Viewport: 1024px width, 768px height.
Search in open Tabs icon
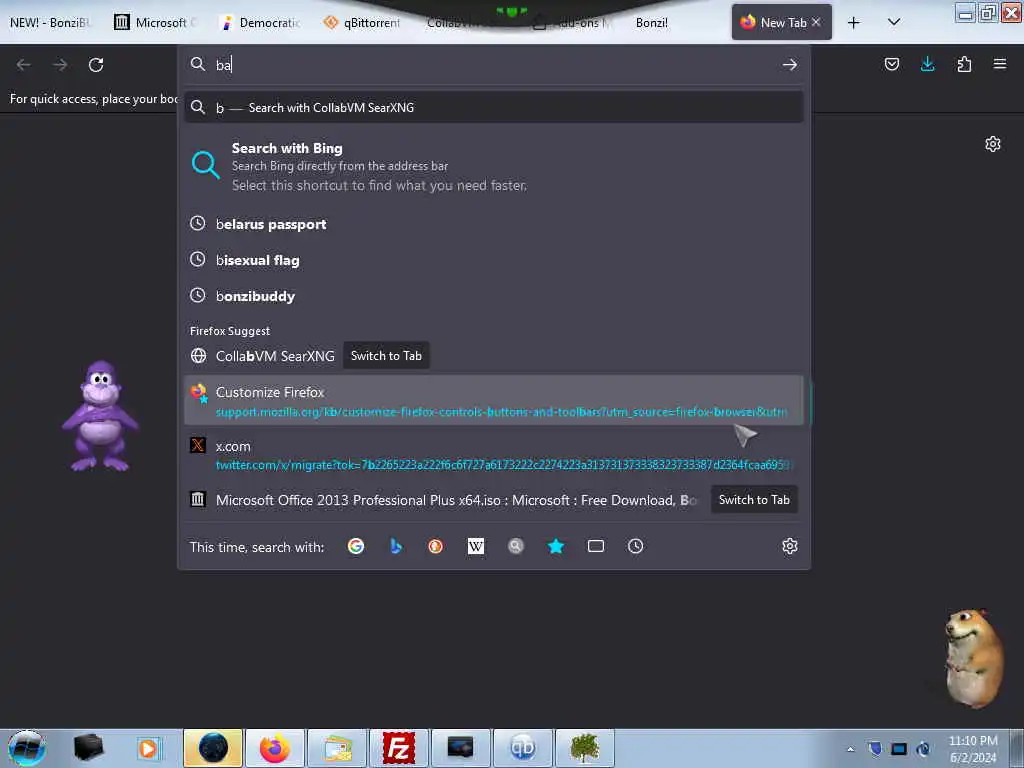[596, 546]
